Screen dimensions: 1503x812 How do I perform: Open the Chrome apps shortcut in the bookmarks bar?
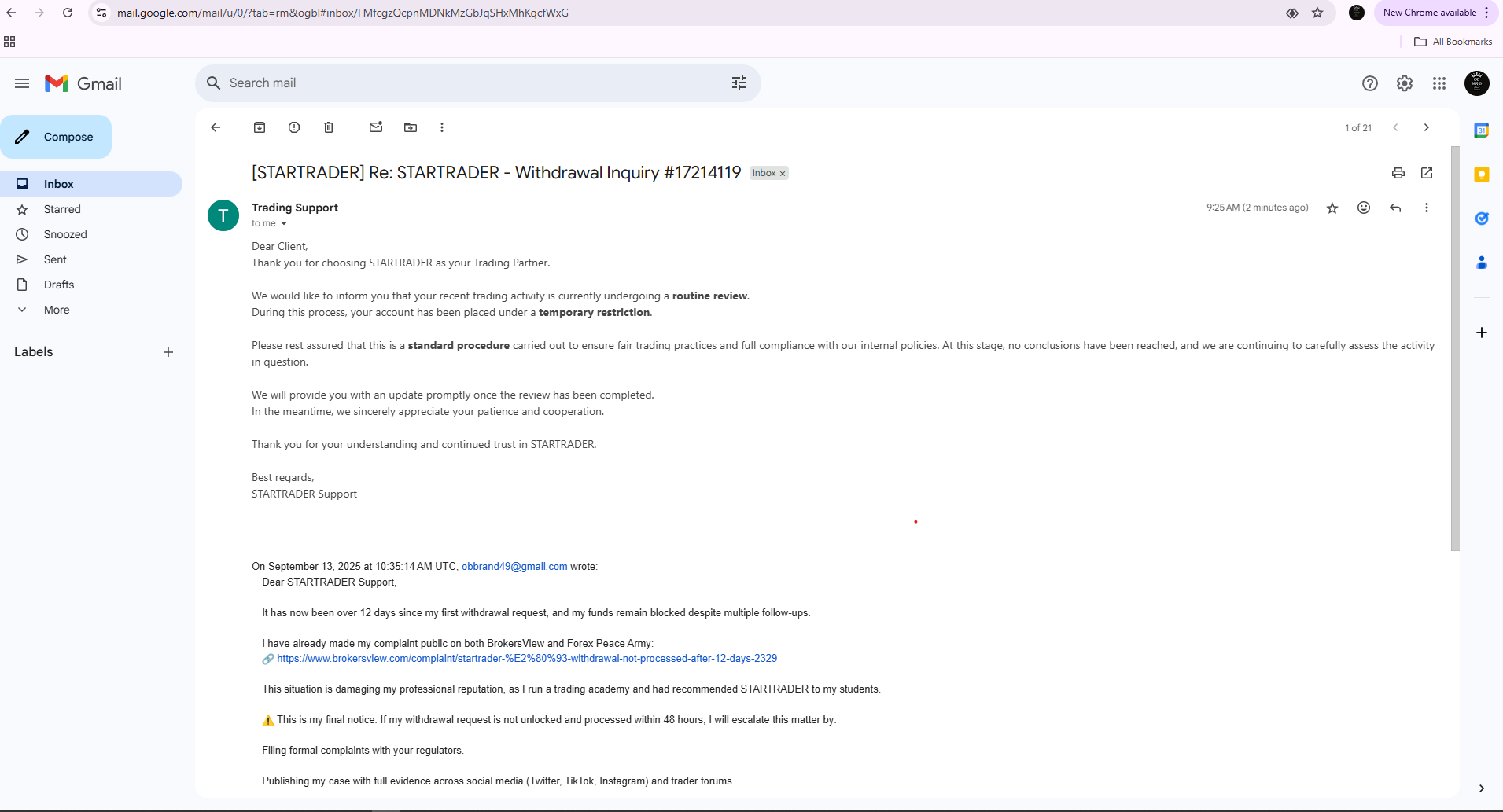click(x=9, y=42)
